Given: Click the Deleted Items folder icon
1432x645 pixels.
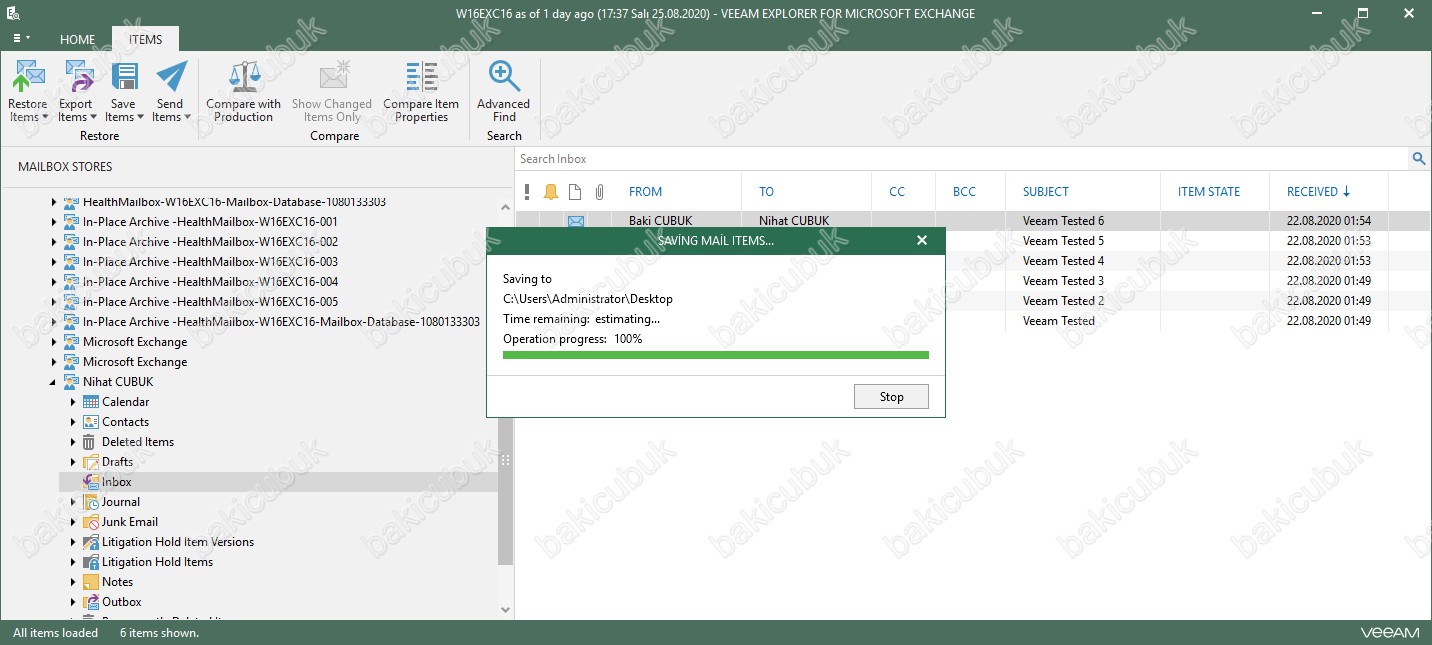Looking at the screenshot, I should coord(91,442).
